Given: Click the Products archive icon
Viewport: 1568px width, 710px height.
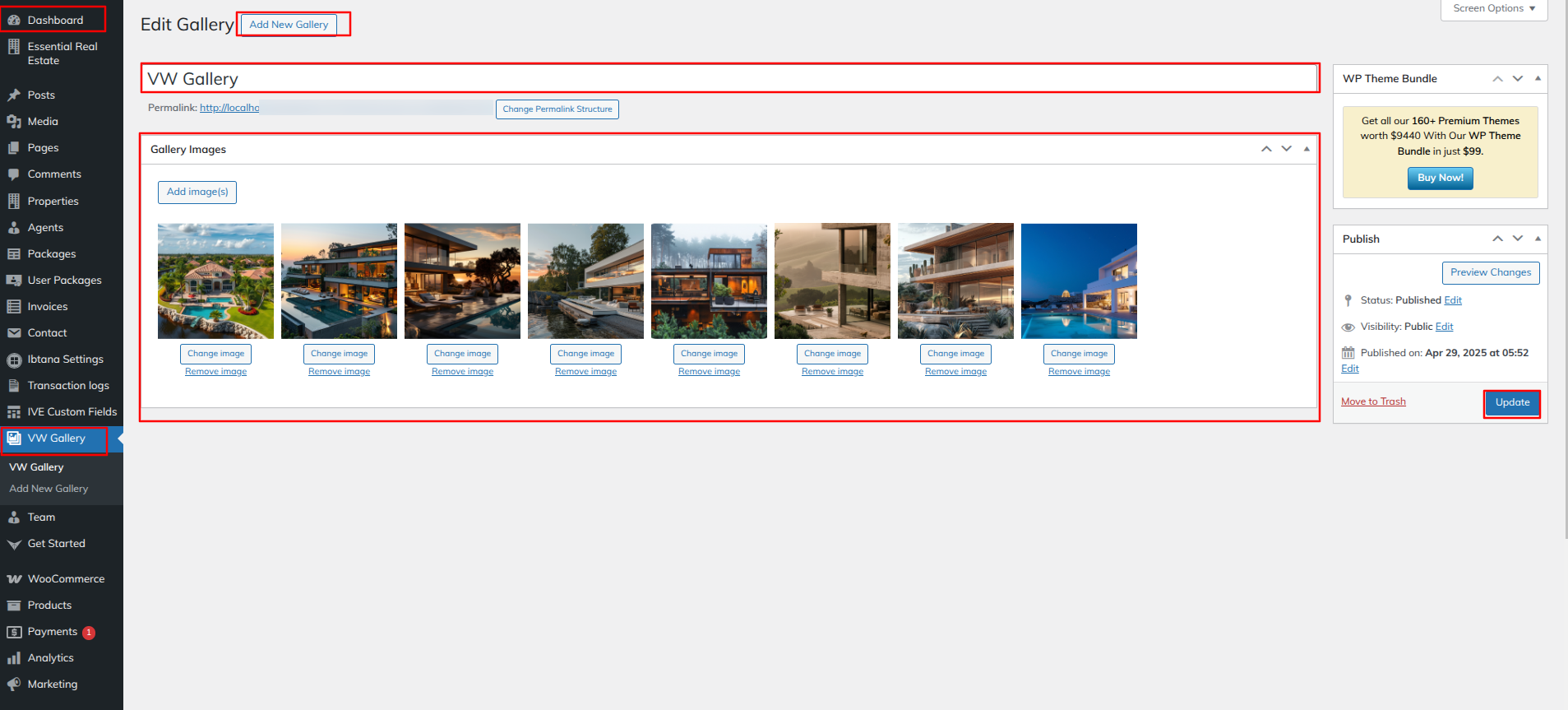Looking at the screenshot, I should tap(14, 606).
